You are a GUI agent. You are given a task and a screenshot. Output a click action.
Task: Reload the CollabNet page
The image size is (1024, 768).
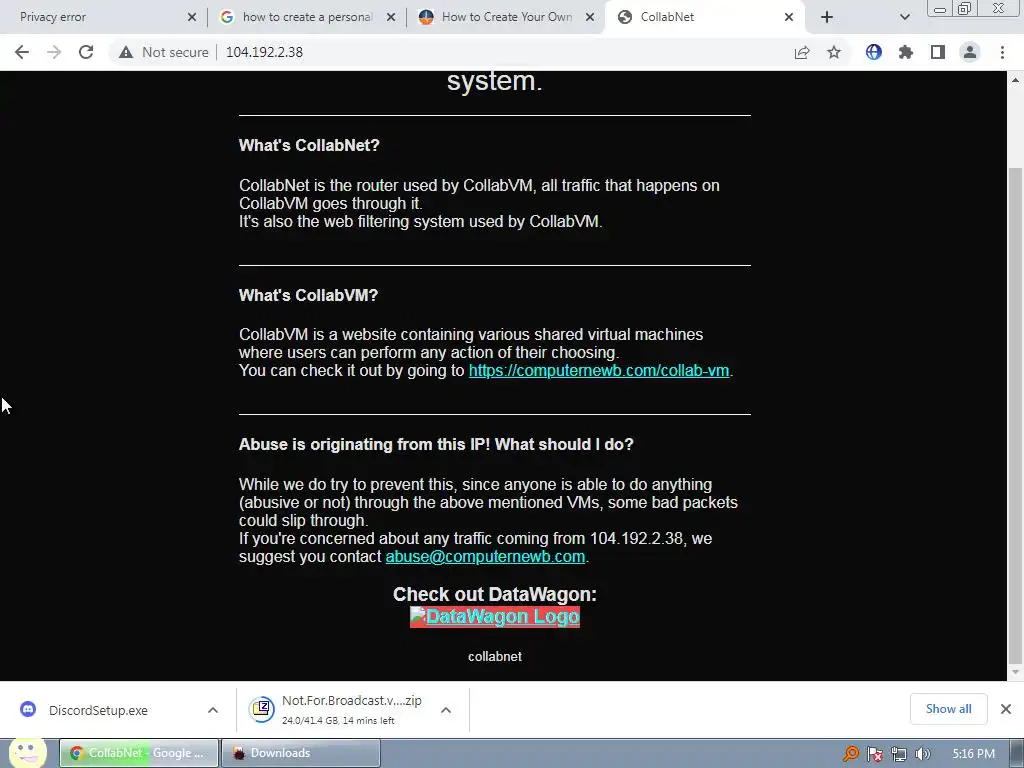pos(86,52)
